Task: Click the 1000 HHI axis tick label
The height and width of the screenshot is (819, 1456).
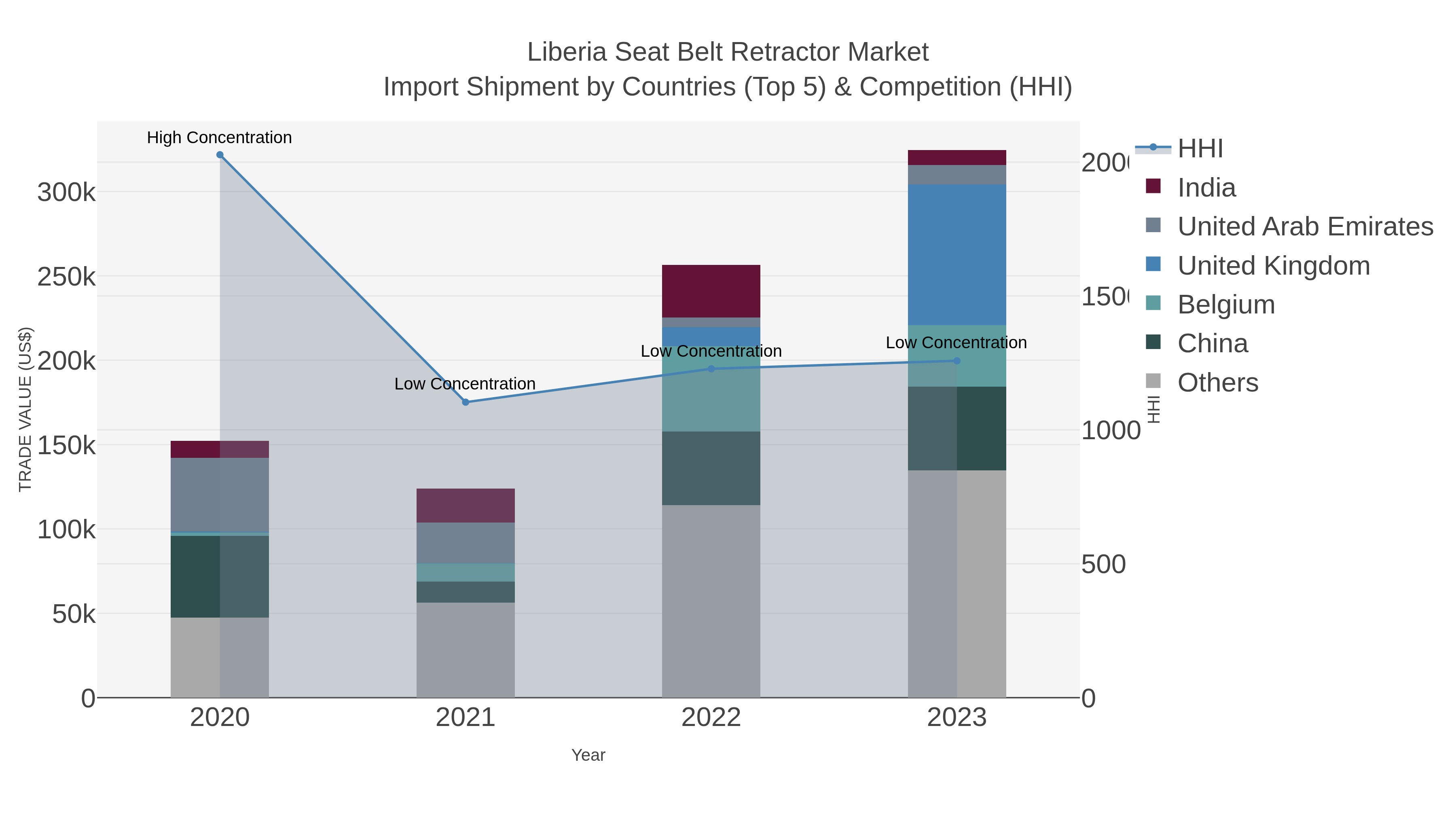Action: coord(1111,431)
